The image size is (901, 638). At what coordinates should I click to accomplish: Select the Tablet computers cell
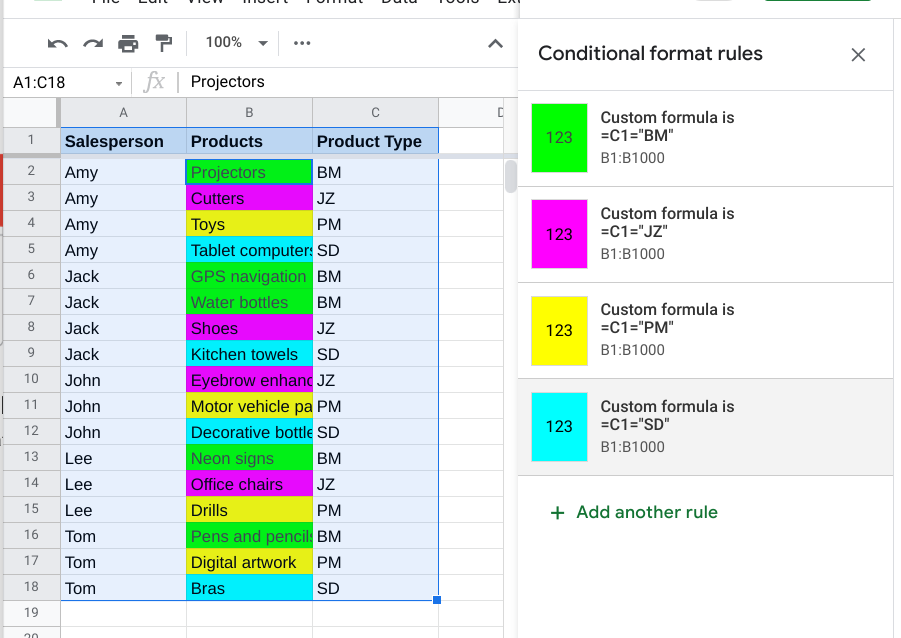(249, 250)
